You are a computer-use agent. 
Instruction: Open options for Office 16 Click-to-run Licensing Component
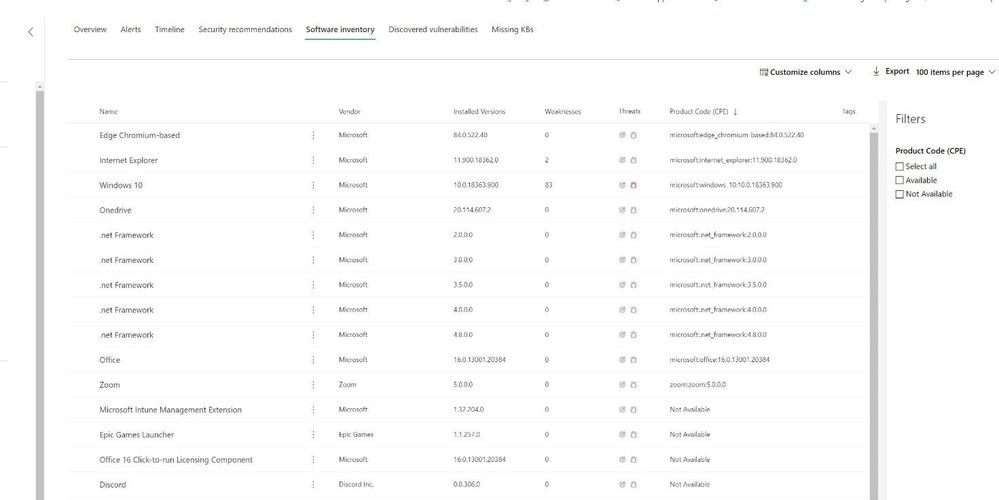point(313,460)
